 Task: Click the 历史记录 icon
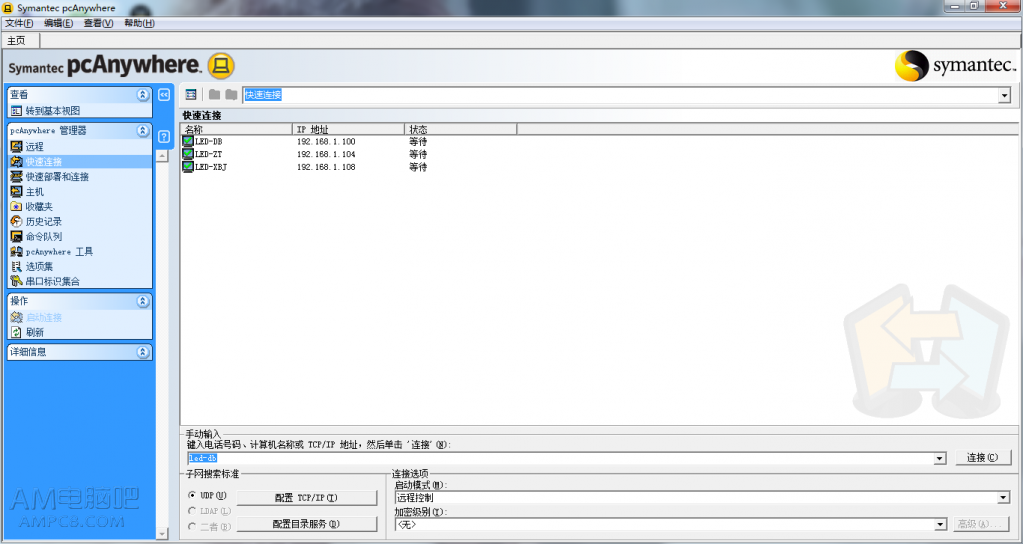[16, 221]
